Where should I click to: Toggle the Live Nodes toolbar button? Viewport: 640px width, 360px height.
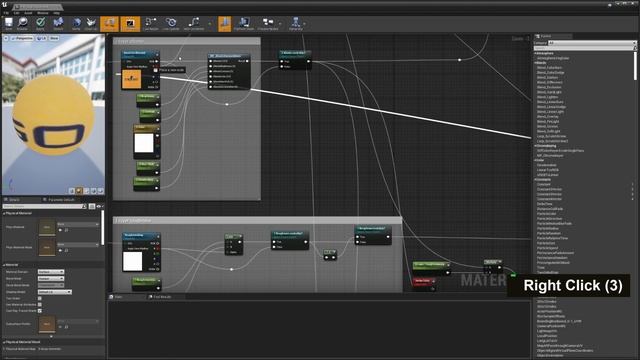tap(151, 23)
